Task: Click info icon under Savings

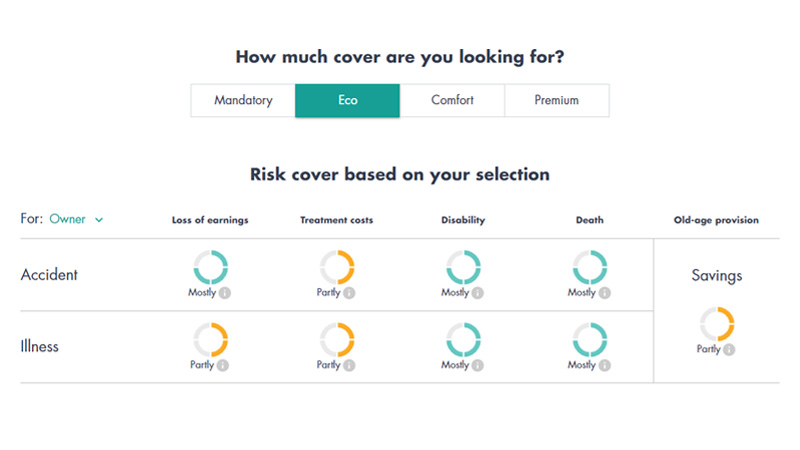Action: [x=729, y=350]
